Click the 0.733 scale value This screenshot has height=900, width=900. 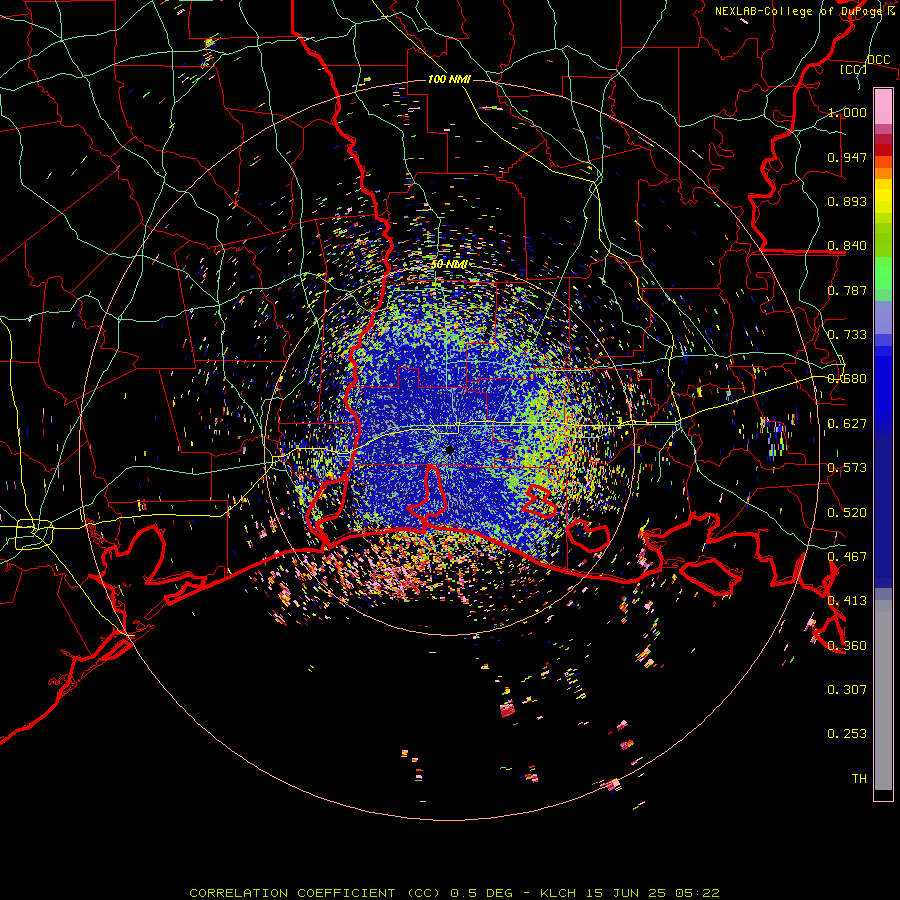[x=847, y=335]
